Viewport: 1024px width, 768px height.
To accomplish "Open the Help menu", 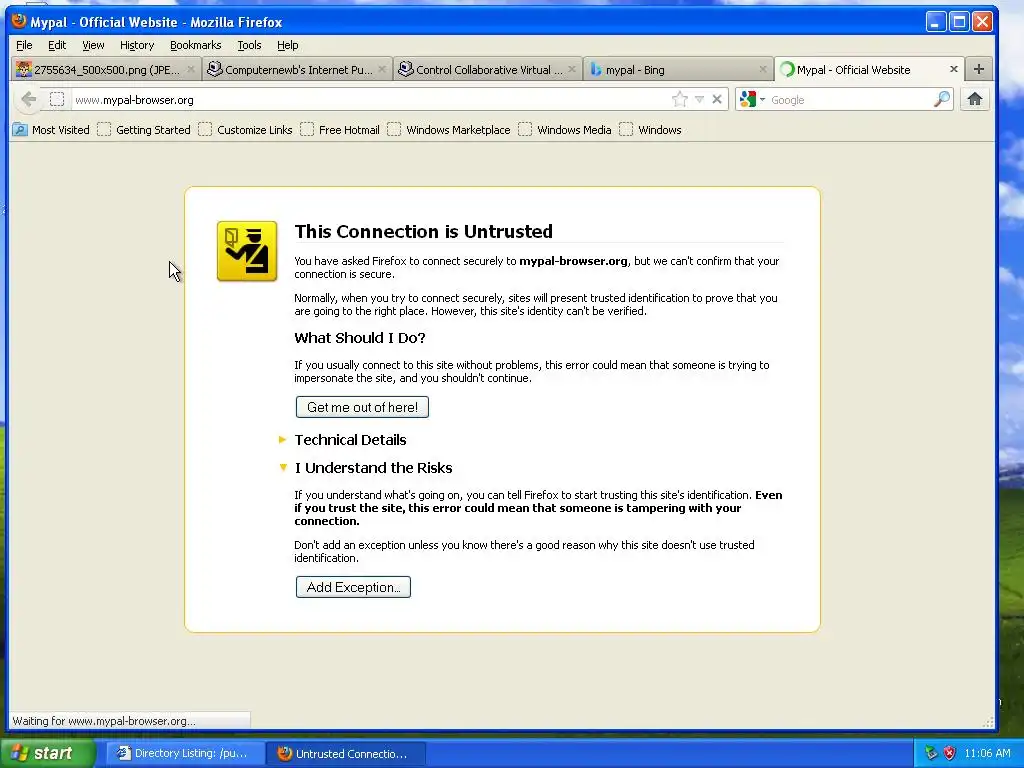I will [287, 45].
